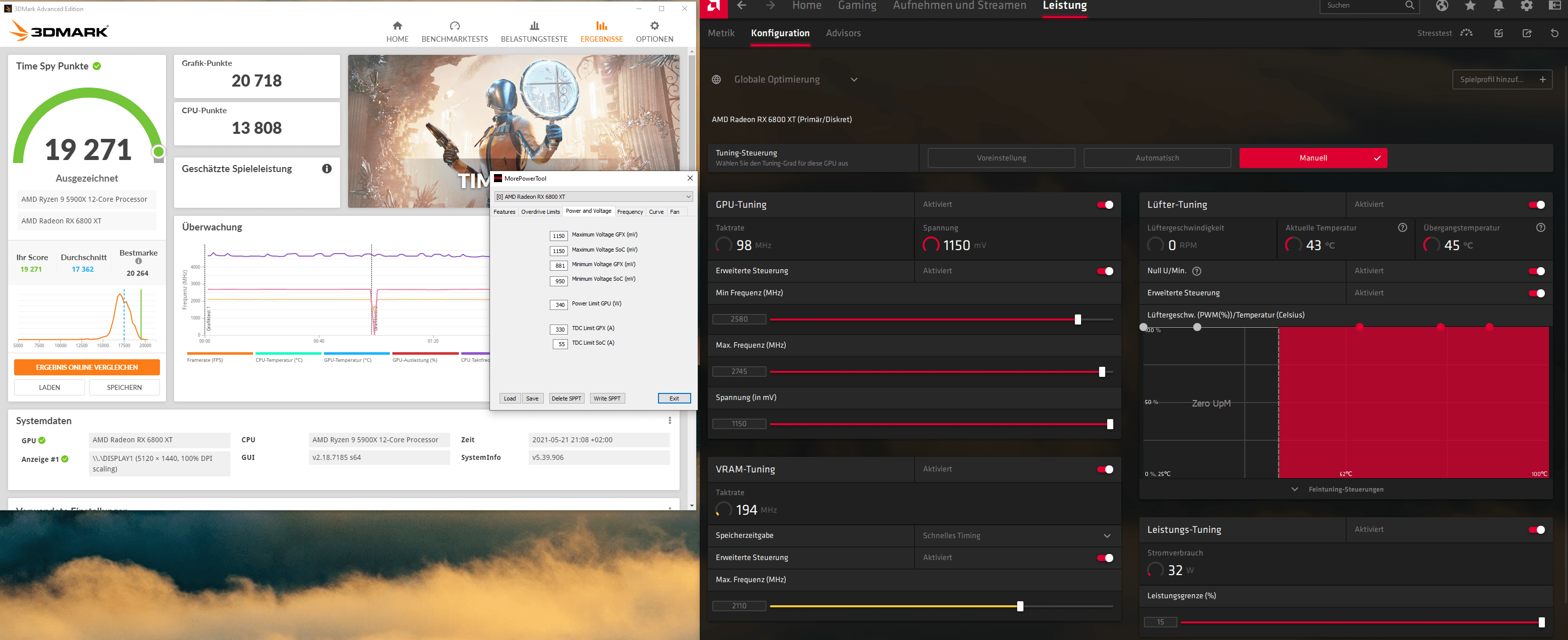
Task: Click globe icon beside Globale Optimierung
Action: point(716,80)
